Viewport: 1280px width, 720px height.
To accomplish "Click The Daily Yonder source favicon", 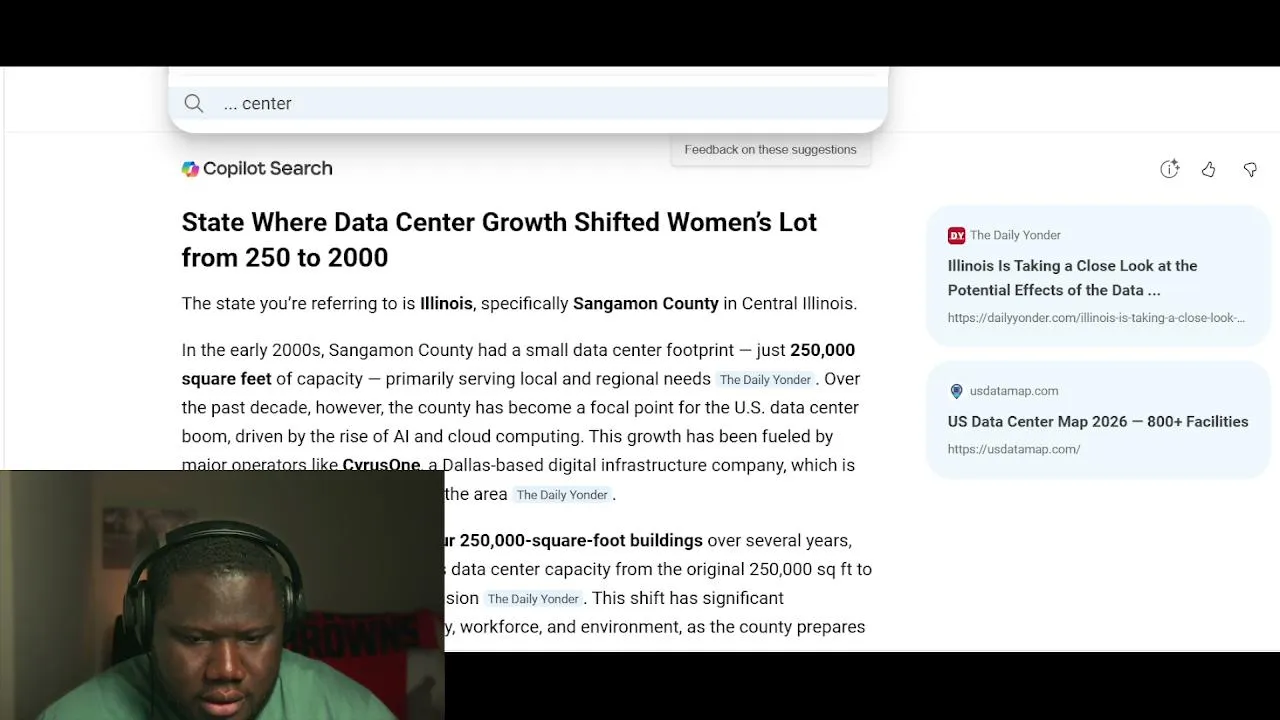I will [957, 235].
